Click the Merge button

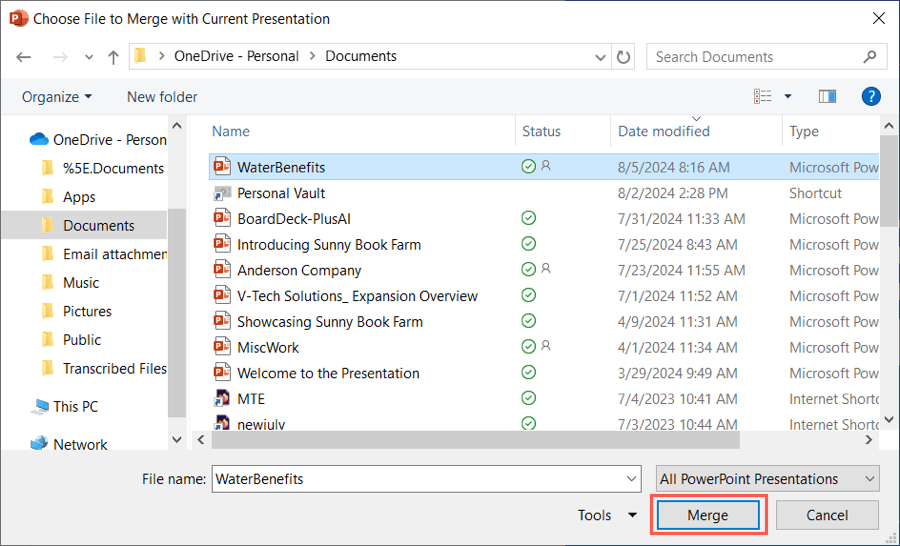(x=708, y=515)
